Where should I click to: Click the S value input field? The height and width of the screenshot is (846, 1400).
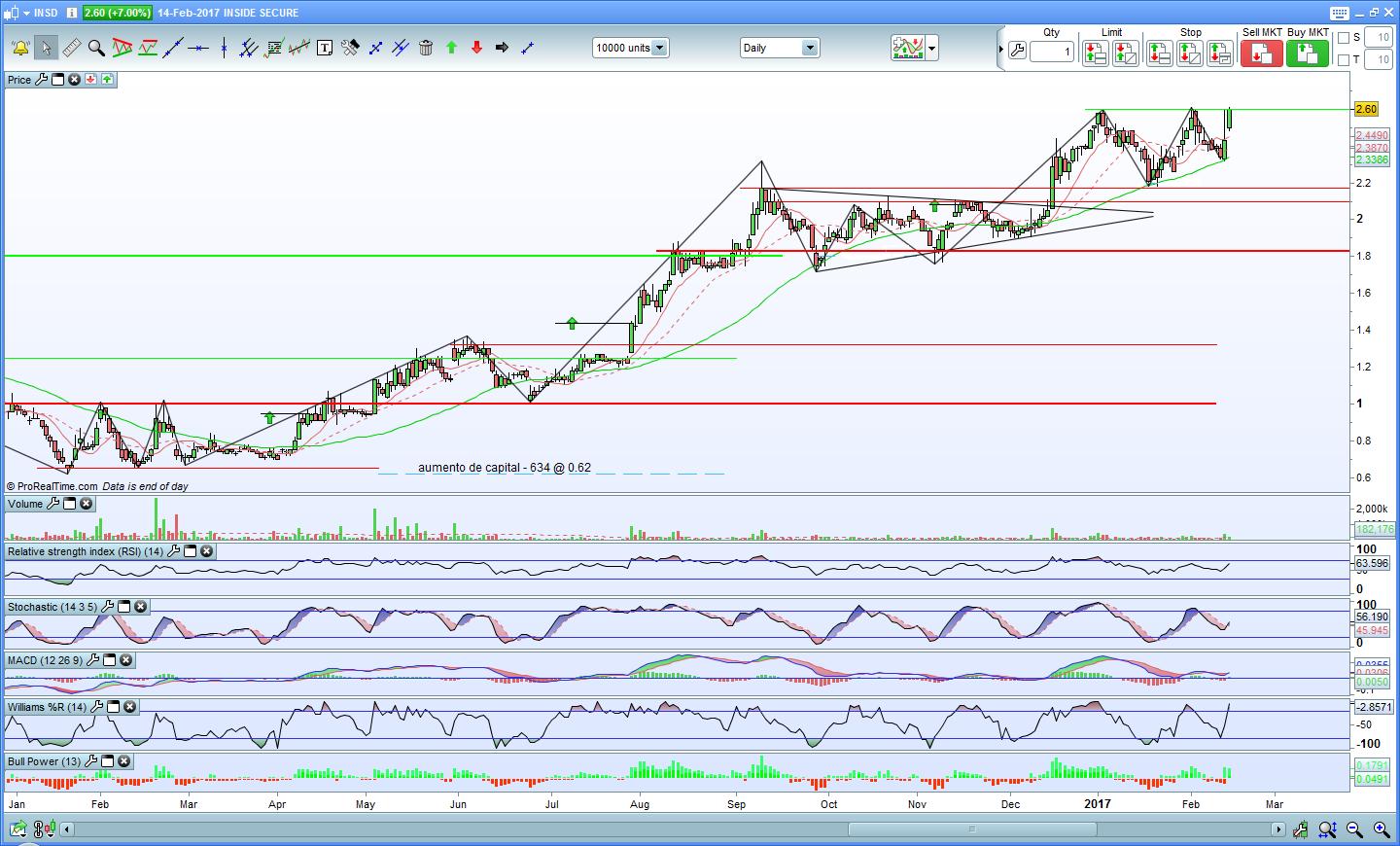tap(1379, 38)
